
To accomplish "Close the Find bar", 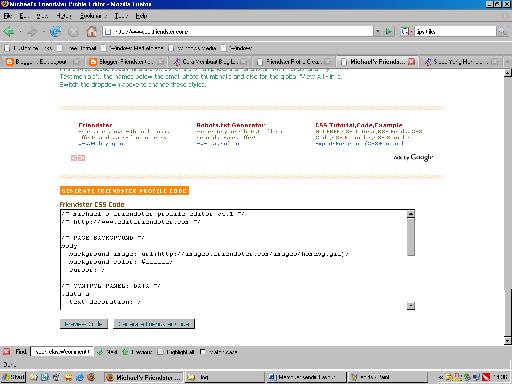I will (6, 352).
